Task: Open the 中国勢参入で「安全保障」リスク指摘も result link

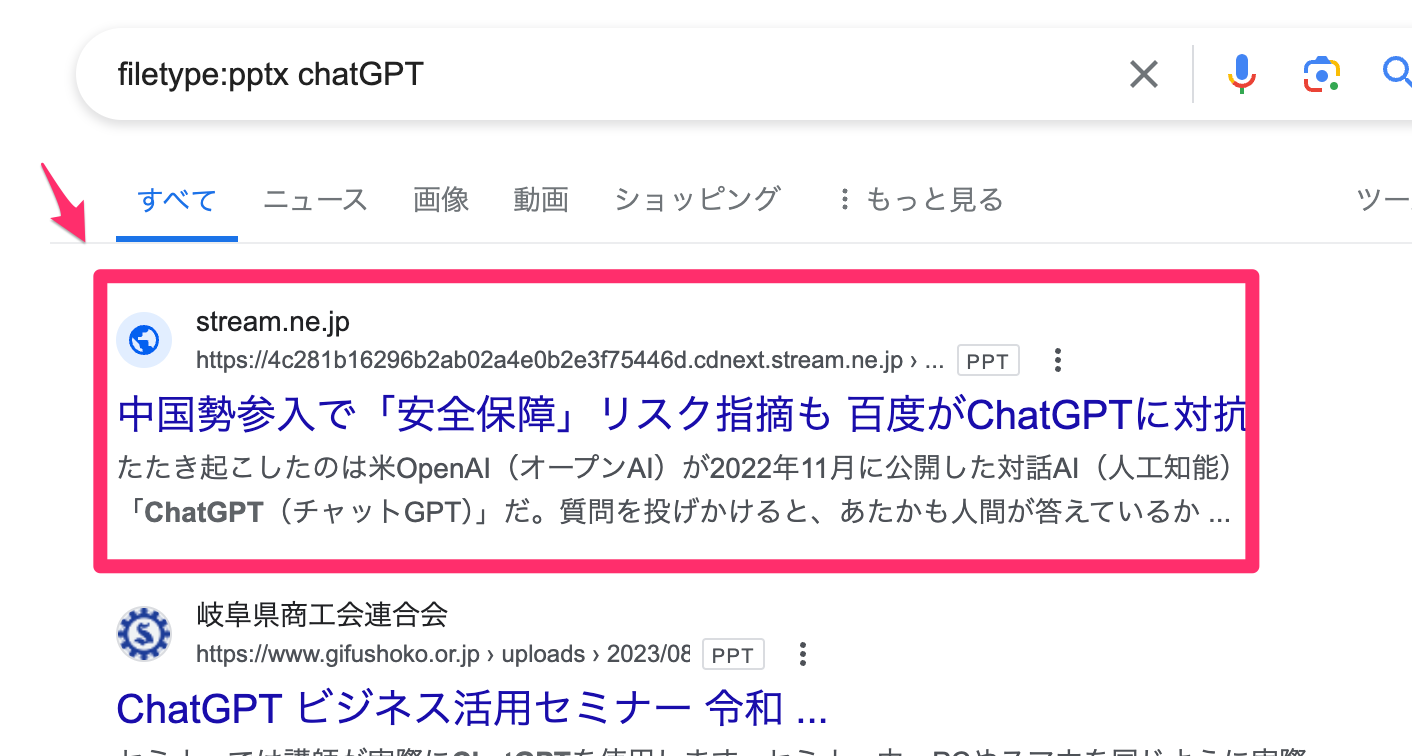Action: coord(681,414)
